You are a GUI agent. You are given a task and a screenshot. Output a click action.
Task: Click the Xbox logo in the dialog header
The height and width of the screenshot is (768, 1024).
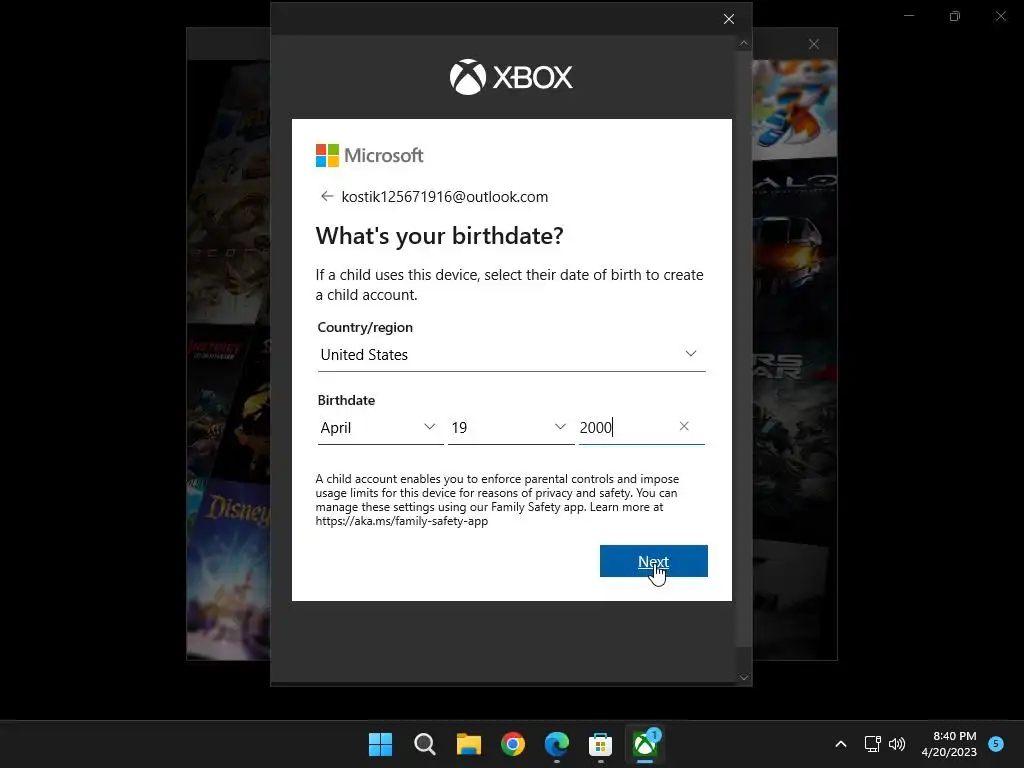511,77
